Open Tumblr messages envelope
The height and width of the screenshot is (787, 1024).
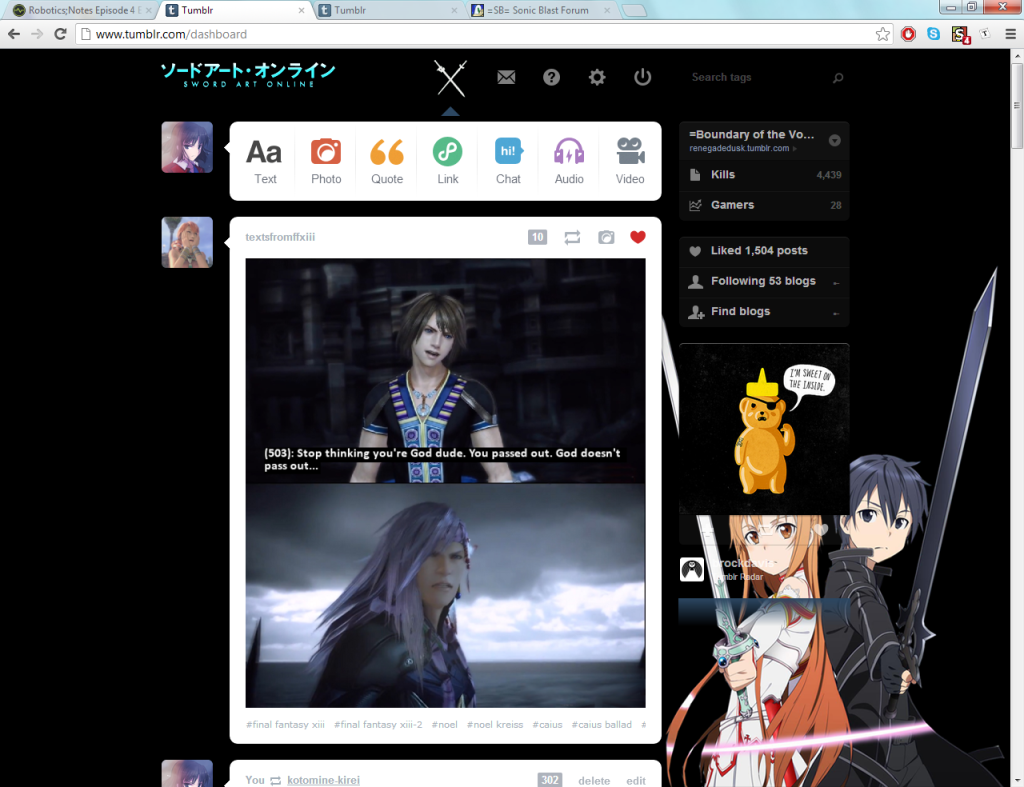506,77
